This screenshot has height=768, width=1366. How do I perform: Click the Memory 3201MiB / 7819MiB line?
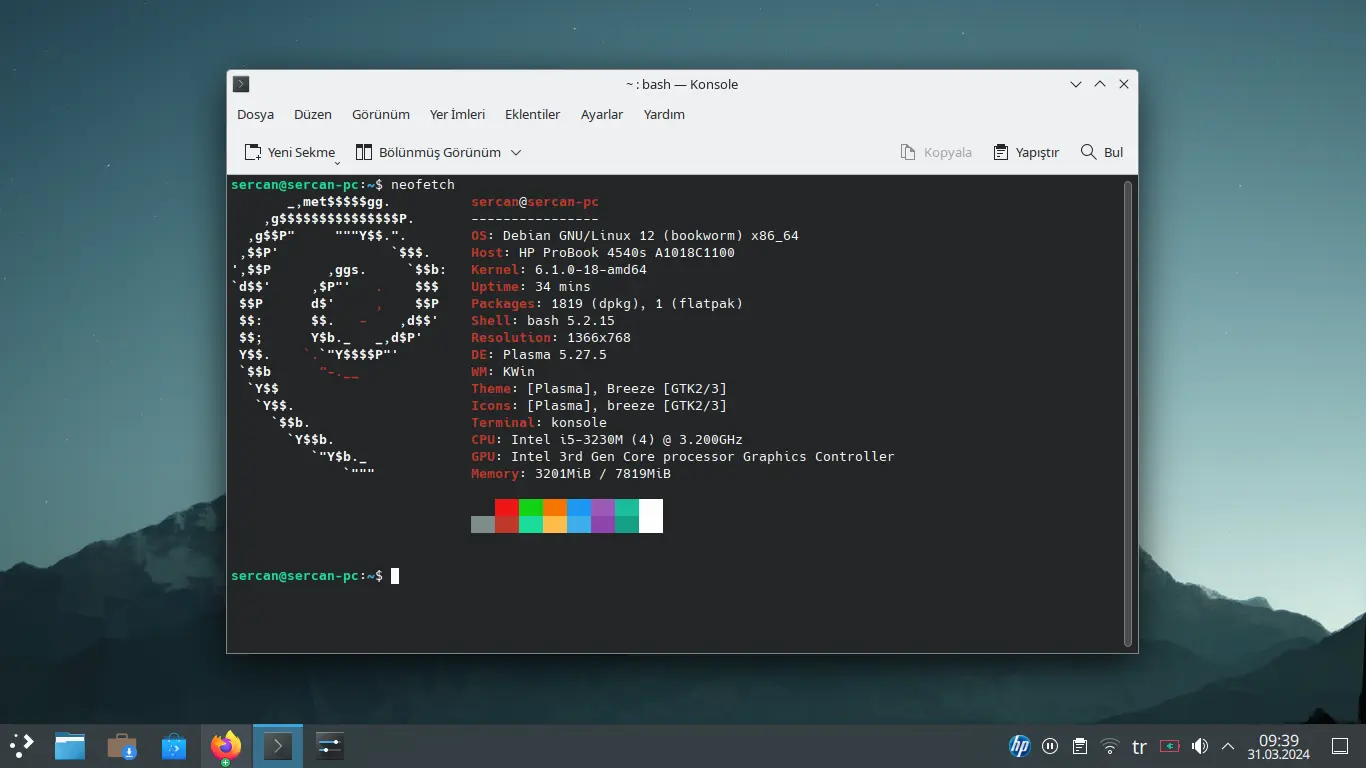click(571, 474)
